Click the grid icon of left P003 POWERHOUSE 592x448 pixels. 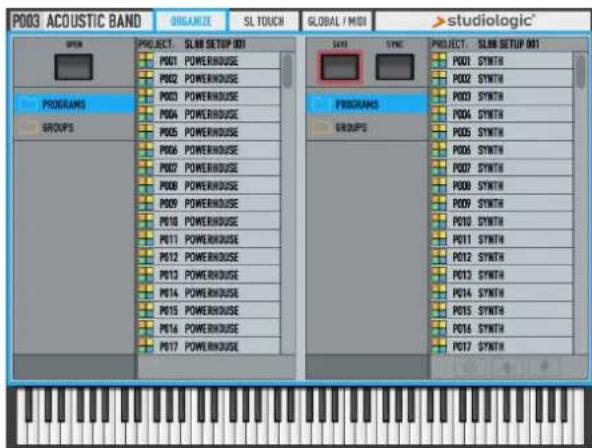[x=146, y=96]
